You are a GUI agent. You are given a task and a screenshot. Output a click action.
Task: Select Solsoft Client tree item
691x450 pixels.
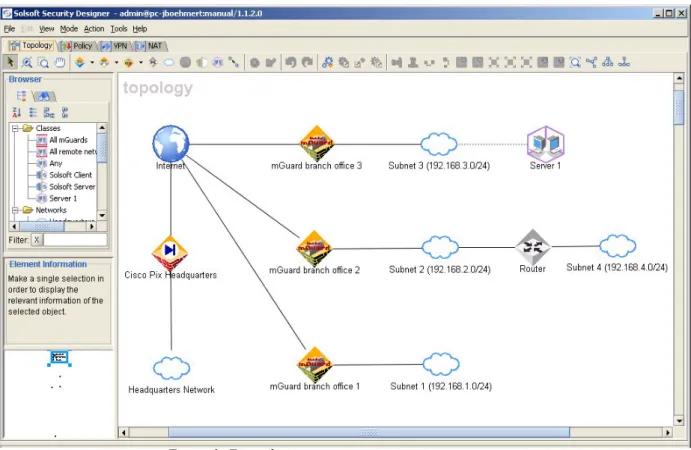coord(71,175)
